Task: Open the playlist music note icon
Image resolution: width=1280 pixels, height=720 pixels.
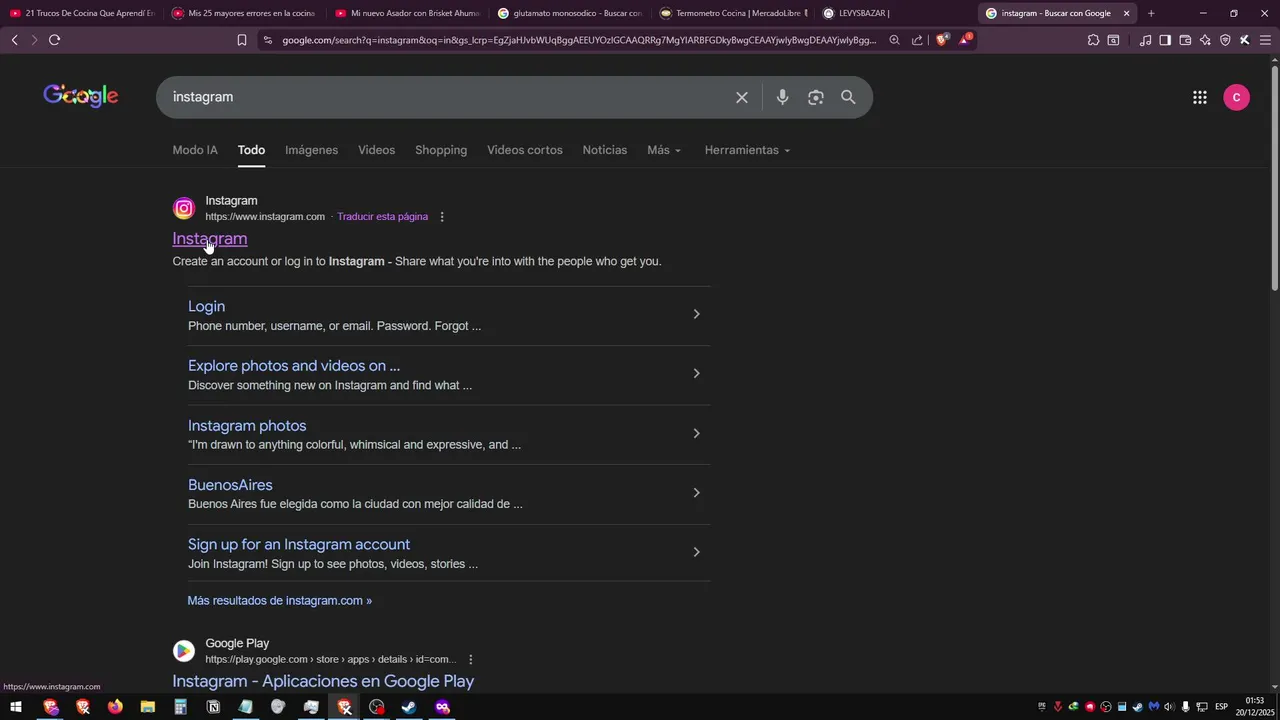Action: (x=1145, y=40)
